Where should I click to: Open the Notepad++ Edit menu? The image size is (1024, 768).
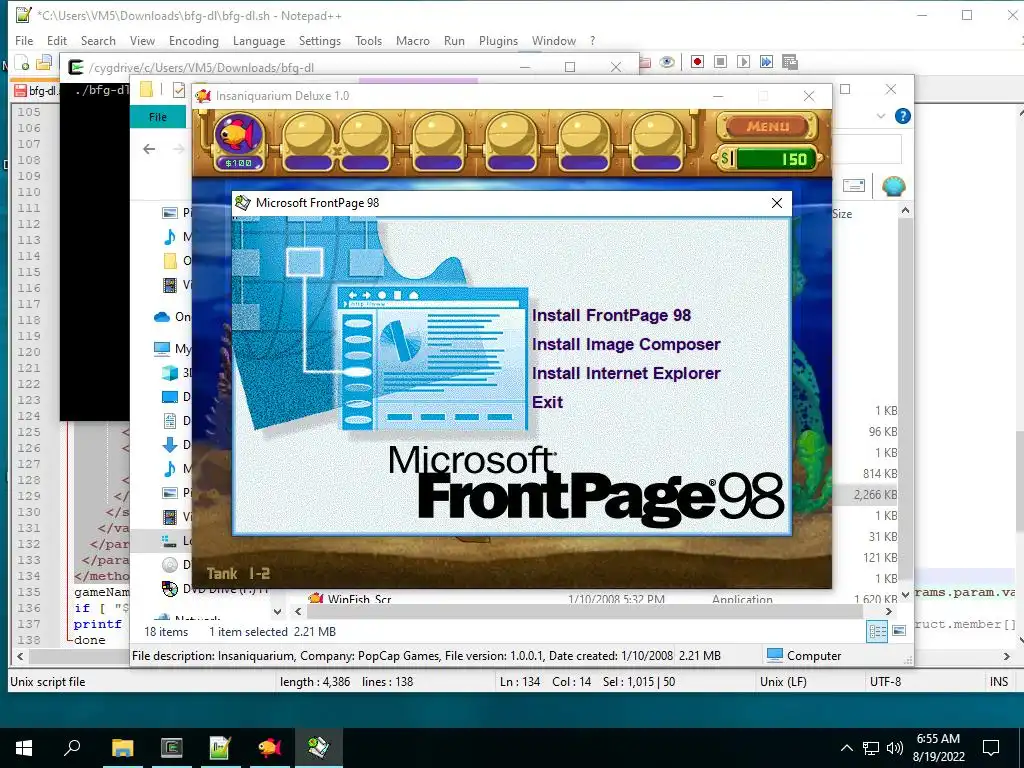tap(57, 40)
